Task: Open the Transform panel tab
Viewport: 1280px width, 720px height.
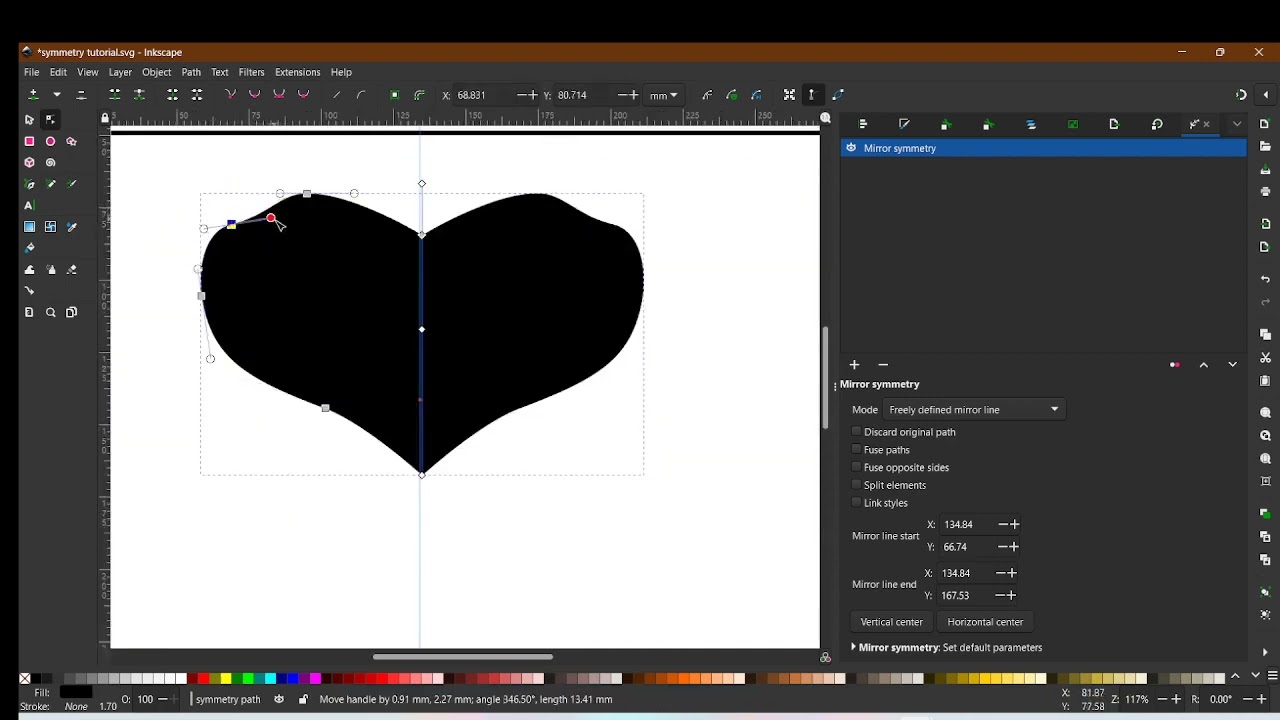Action: tap(1157, 125)
